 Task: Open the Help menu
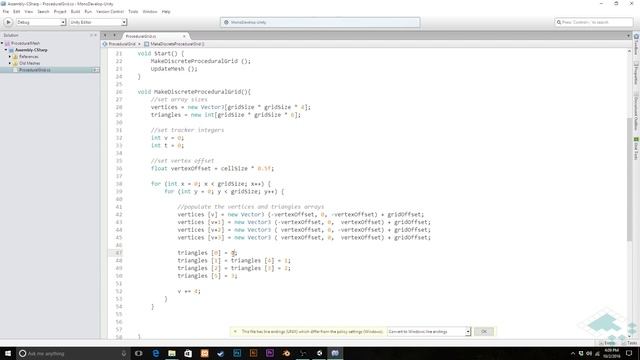coord(166,11)
